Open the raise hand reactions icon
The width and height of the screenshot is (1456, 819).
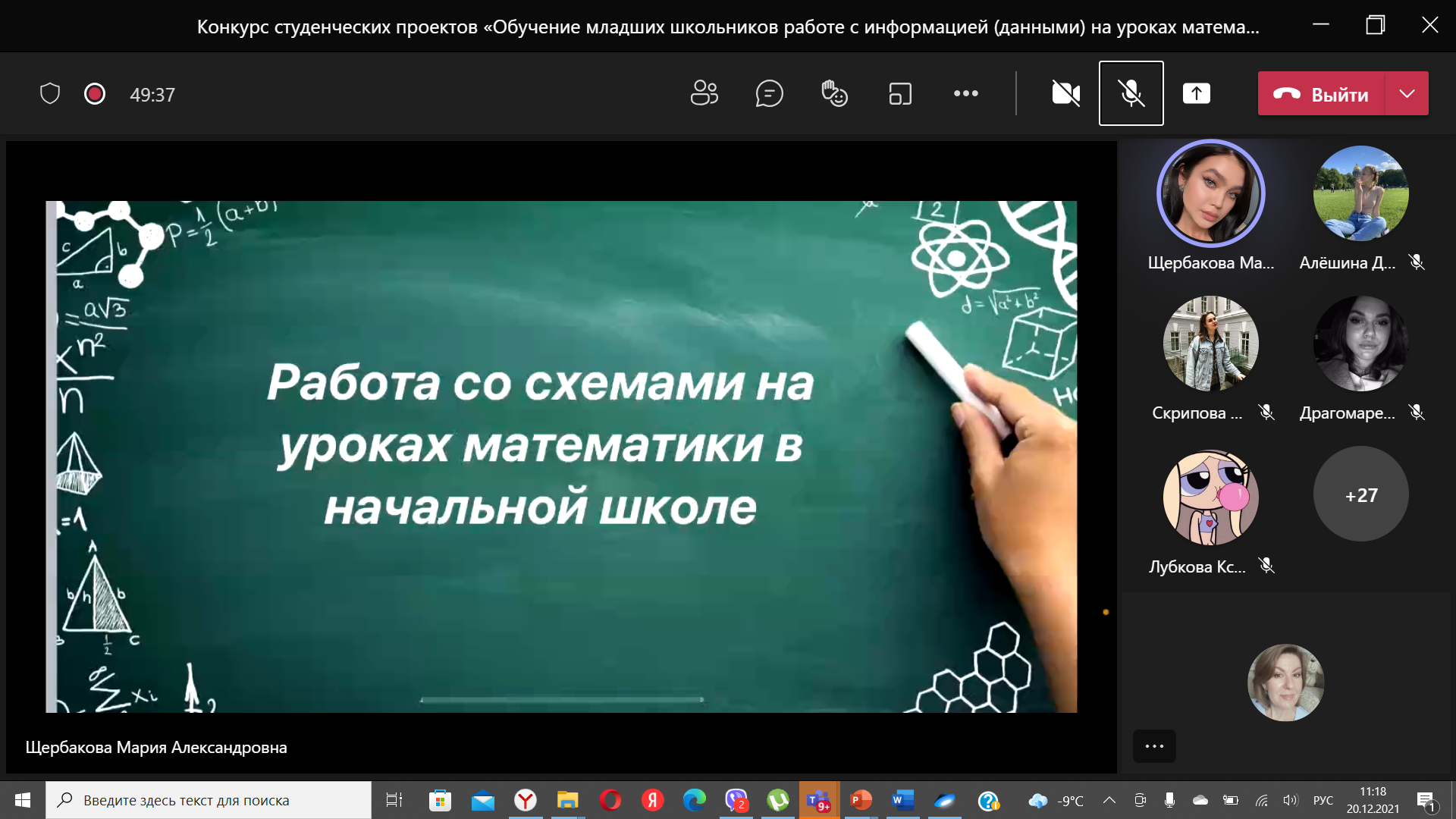pos(834,94)
